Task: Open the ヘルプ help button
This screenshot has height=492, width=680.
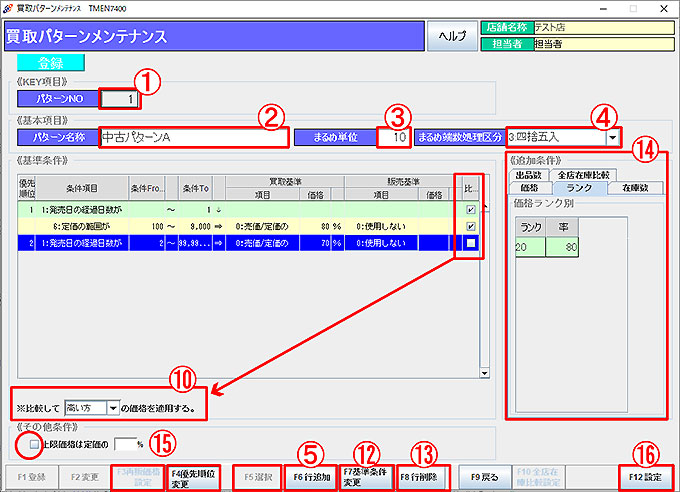Action: [x=452, y=36]
